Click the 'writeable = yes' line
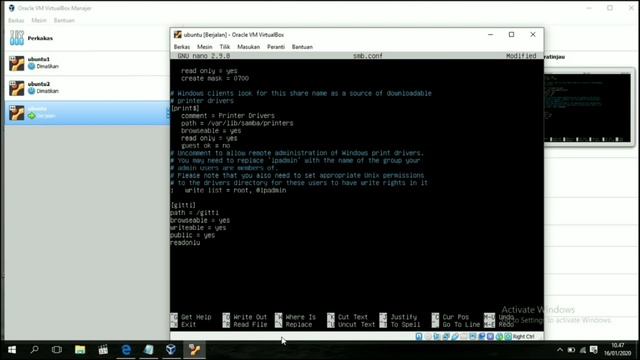This screenshot has height=360, width=640. pyautogui.click(x=198, y=228)
